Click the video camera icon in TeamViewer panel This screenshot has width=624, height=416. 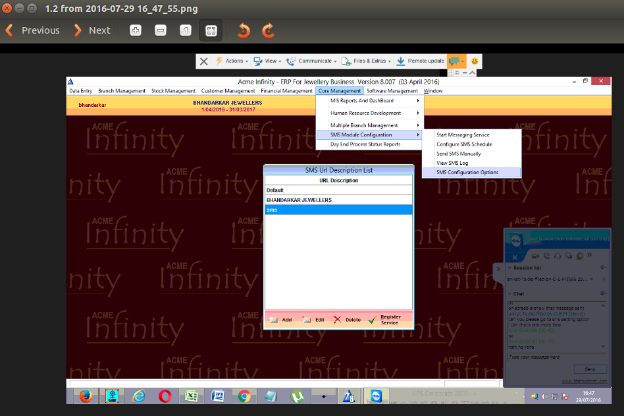(535, 256)
